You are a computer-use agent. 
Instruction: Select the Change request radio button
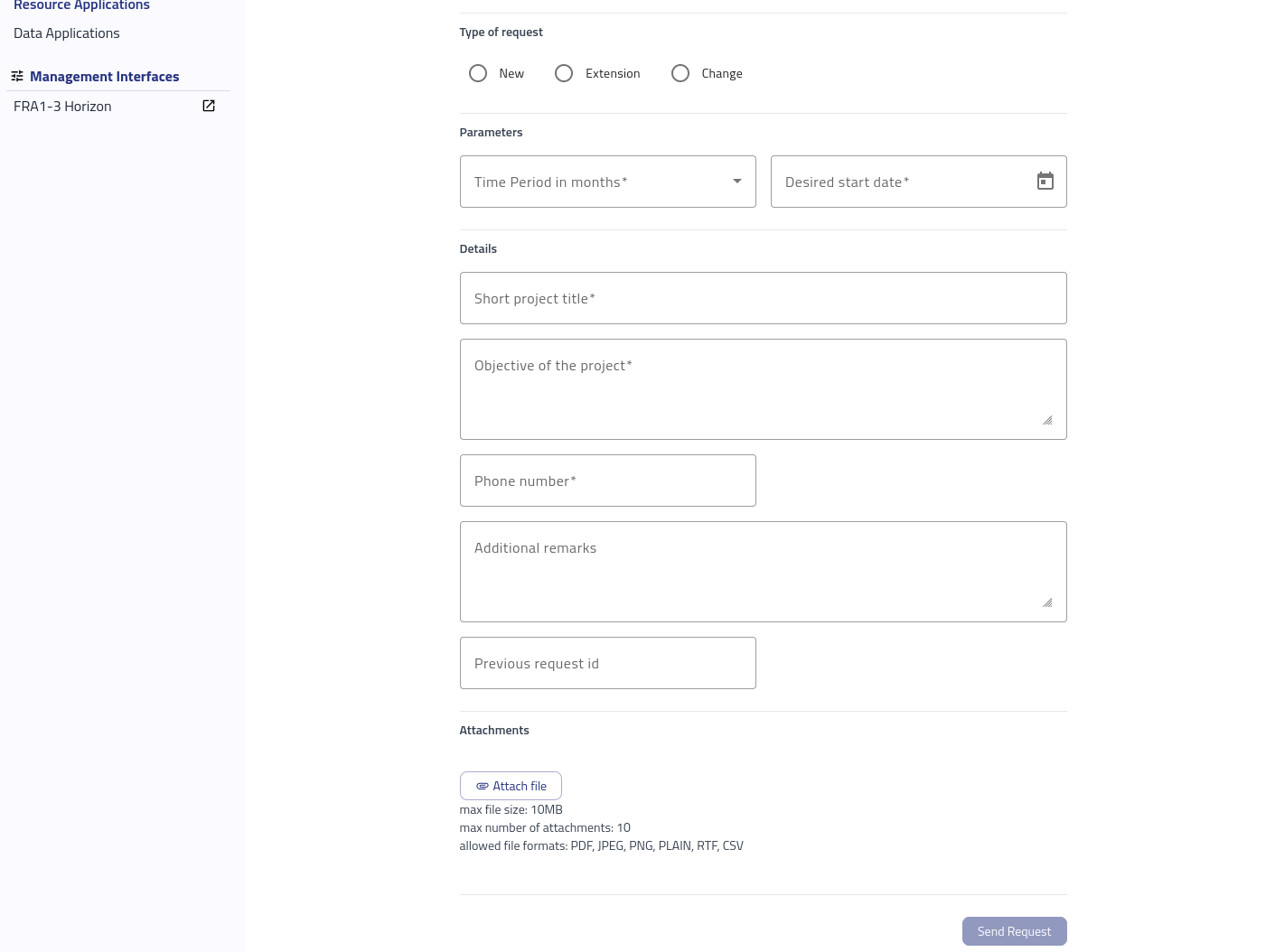point(680,73)
